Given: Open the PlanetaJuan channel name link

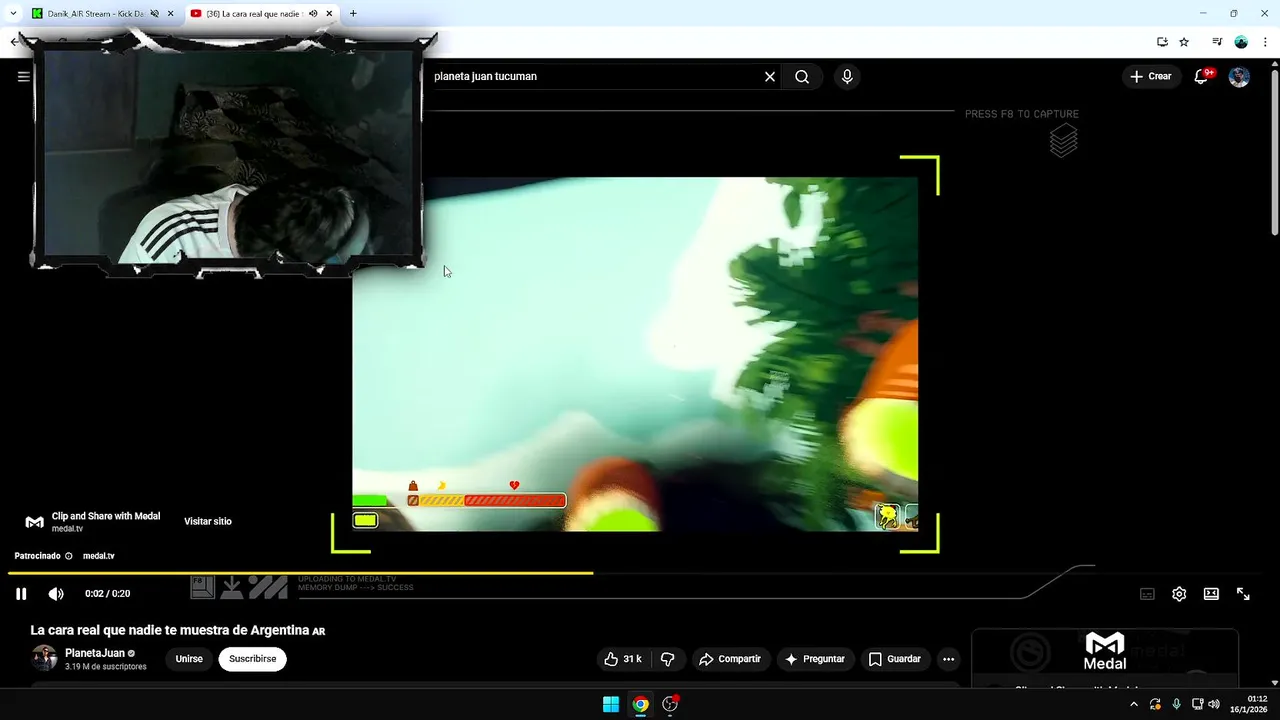Looking at the screenshot, I should coord(95,653).
